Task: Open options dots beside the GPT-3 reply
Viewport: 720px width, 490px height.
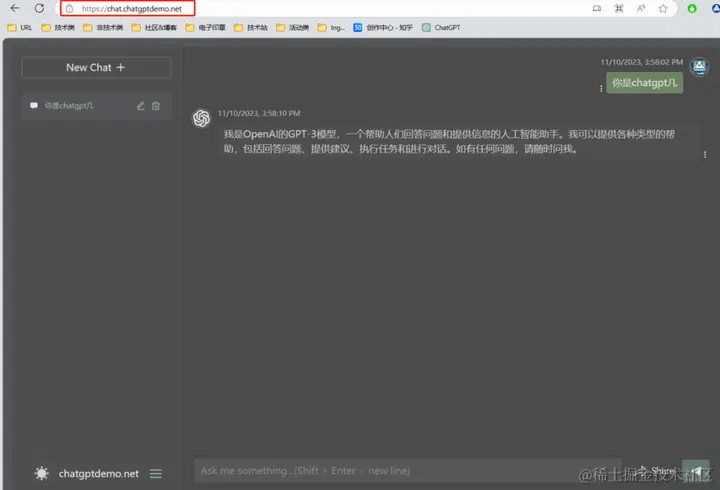Action: (x=705, y=155)
